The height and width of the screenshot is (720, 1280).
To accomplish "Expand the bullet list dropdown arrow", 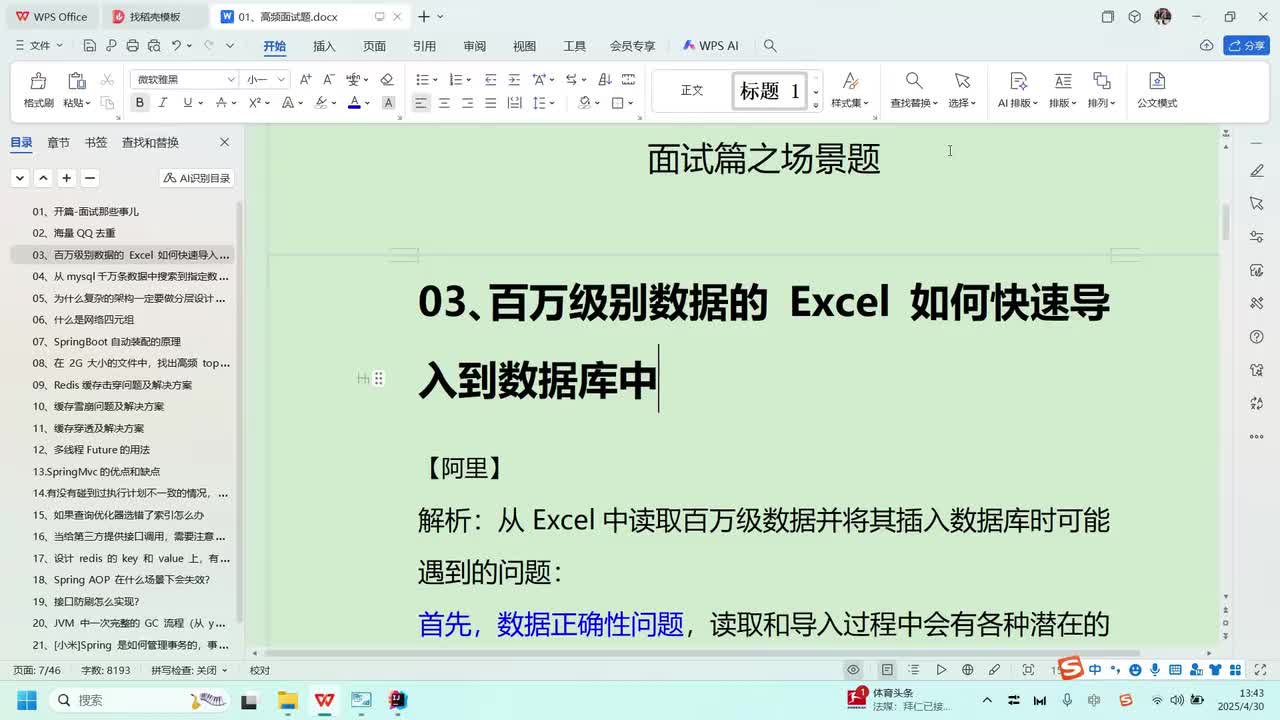I will (x=435, y=80).
